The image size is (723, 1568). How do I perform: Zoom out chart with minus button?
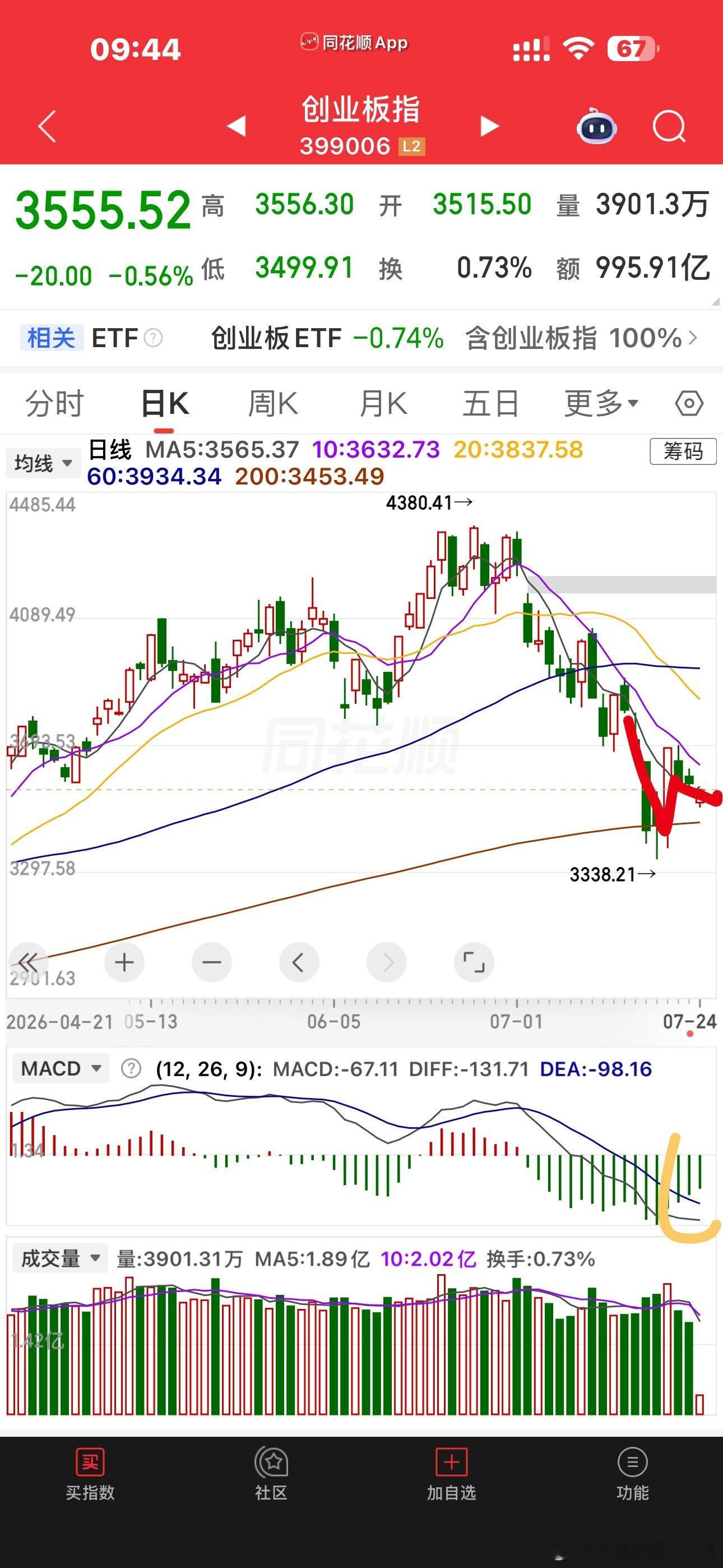coord(212,962)
